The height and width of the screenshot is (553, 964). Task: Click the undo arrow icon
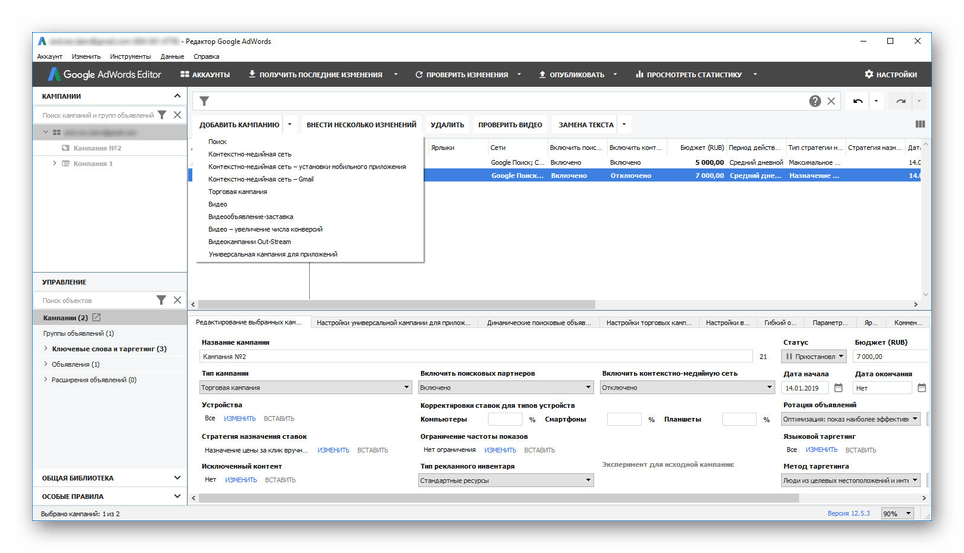click(x=858, y=101)
